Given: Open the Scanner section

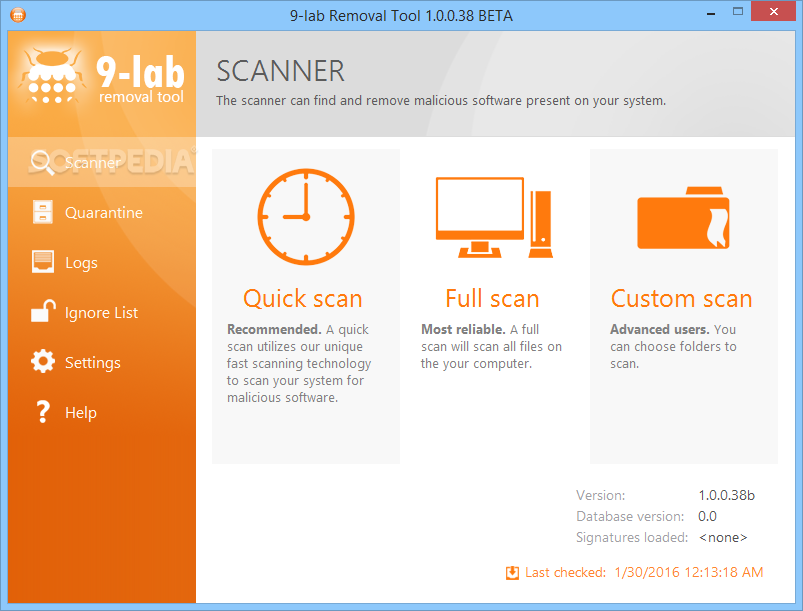Looking at the screenshot, I should click(102, 162).
